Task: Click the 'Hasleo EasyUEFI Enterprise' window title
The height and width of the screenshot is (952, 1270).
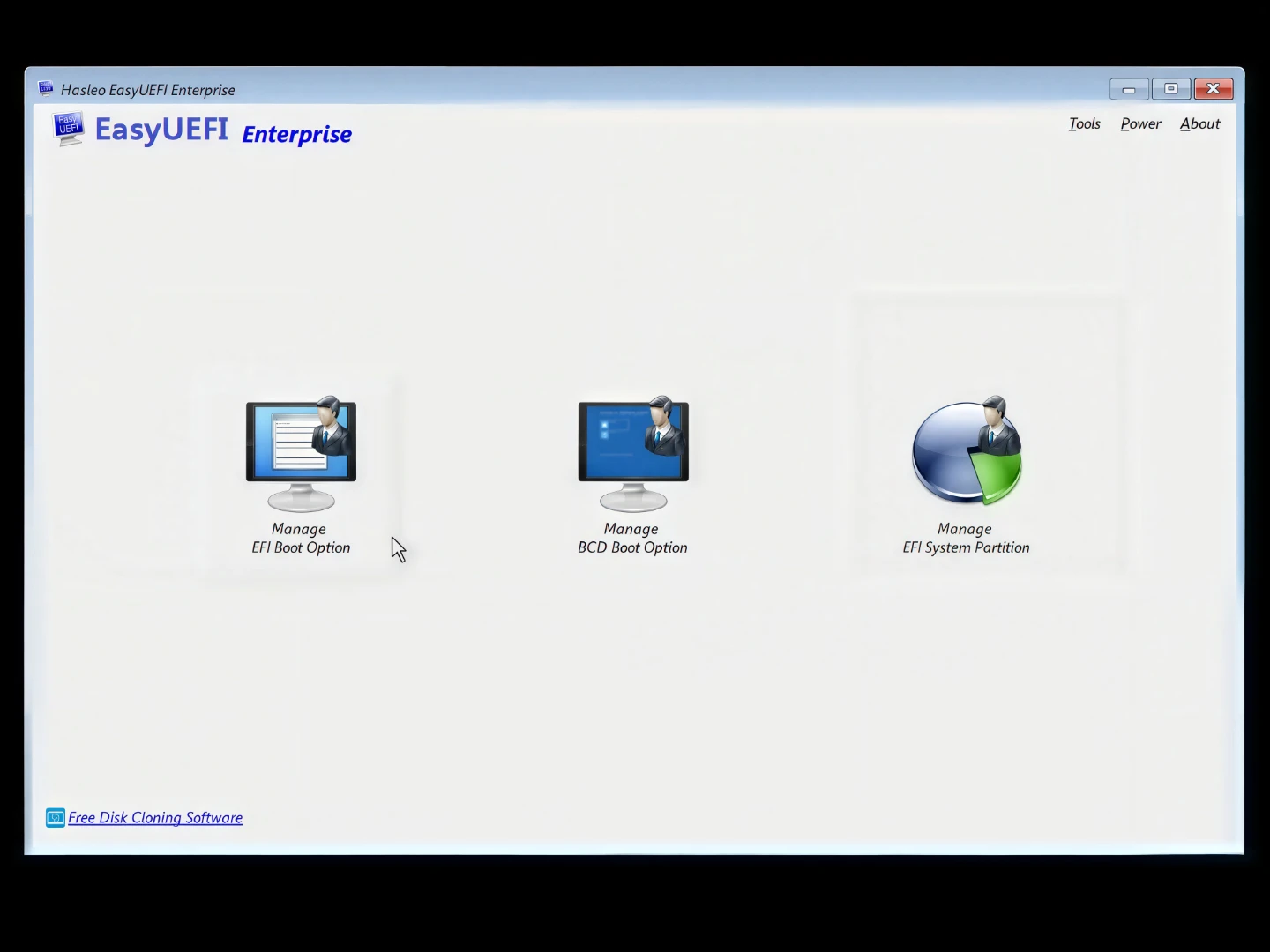Action: (x=148, y=90)
